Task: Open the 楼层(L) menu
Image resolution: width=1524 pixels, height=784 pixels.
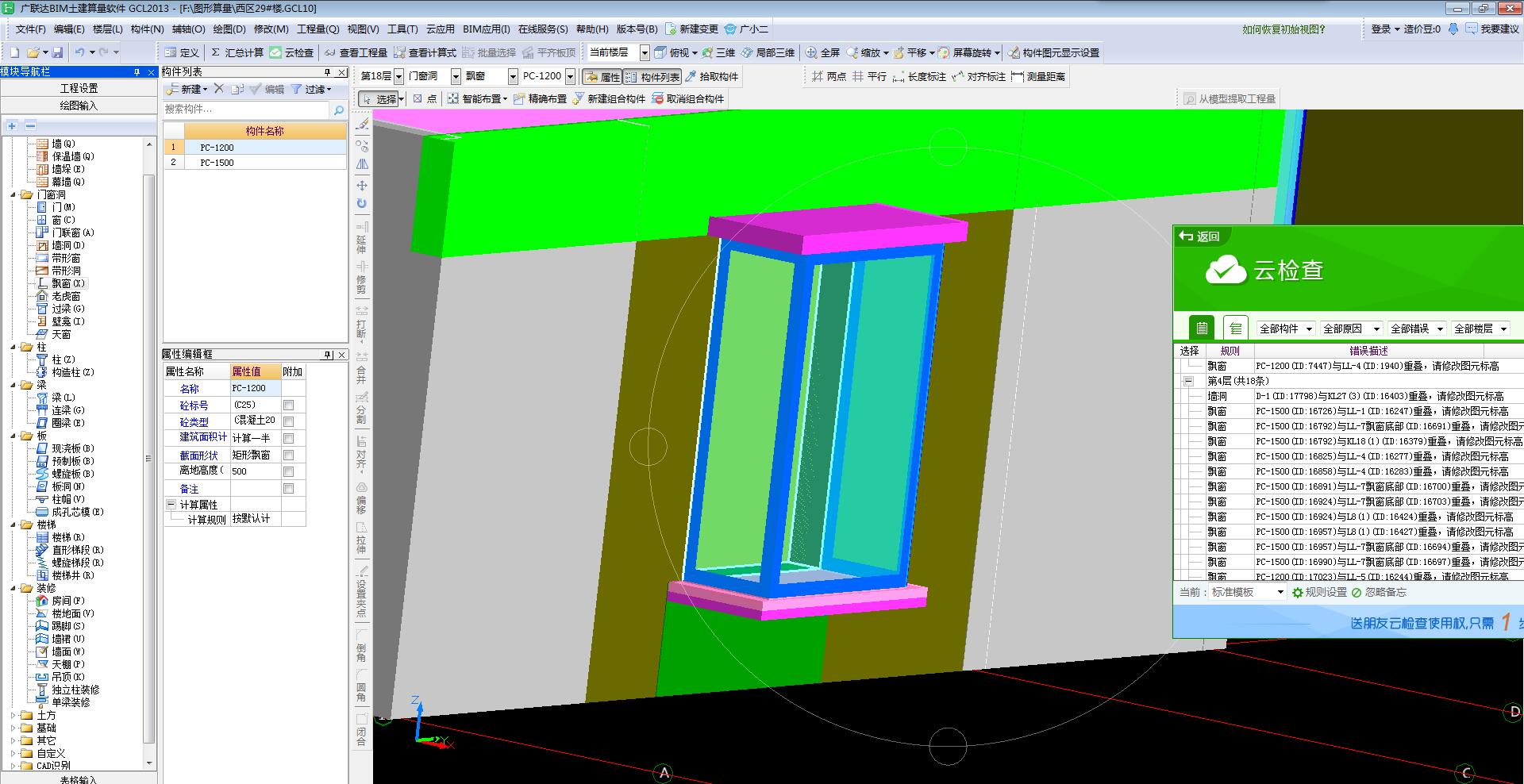Action: [108, 29]
